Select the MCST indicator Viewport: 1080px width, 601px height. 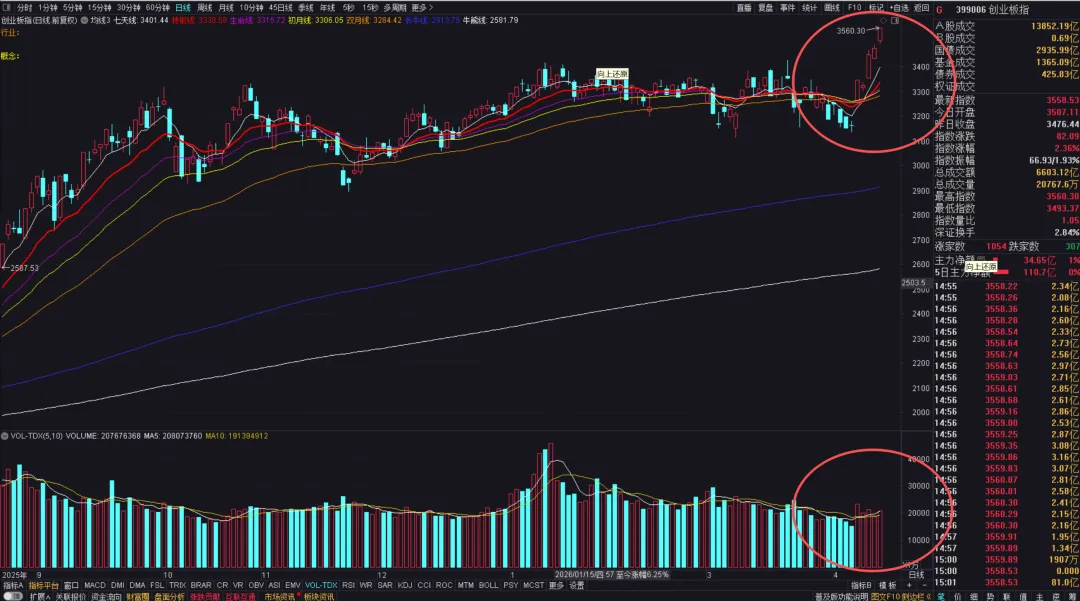[533, 585]
